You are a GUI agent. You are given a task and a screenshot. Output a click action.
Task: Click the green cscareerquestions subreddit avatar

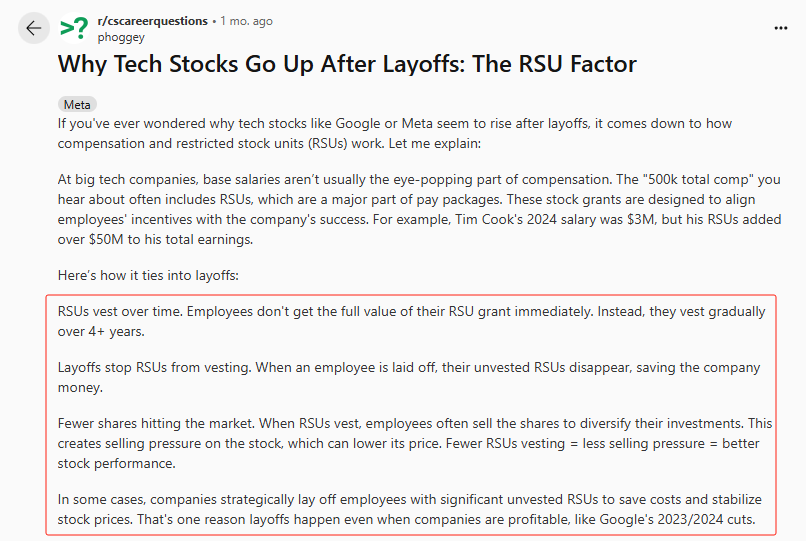74,28
